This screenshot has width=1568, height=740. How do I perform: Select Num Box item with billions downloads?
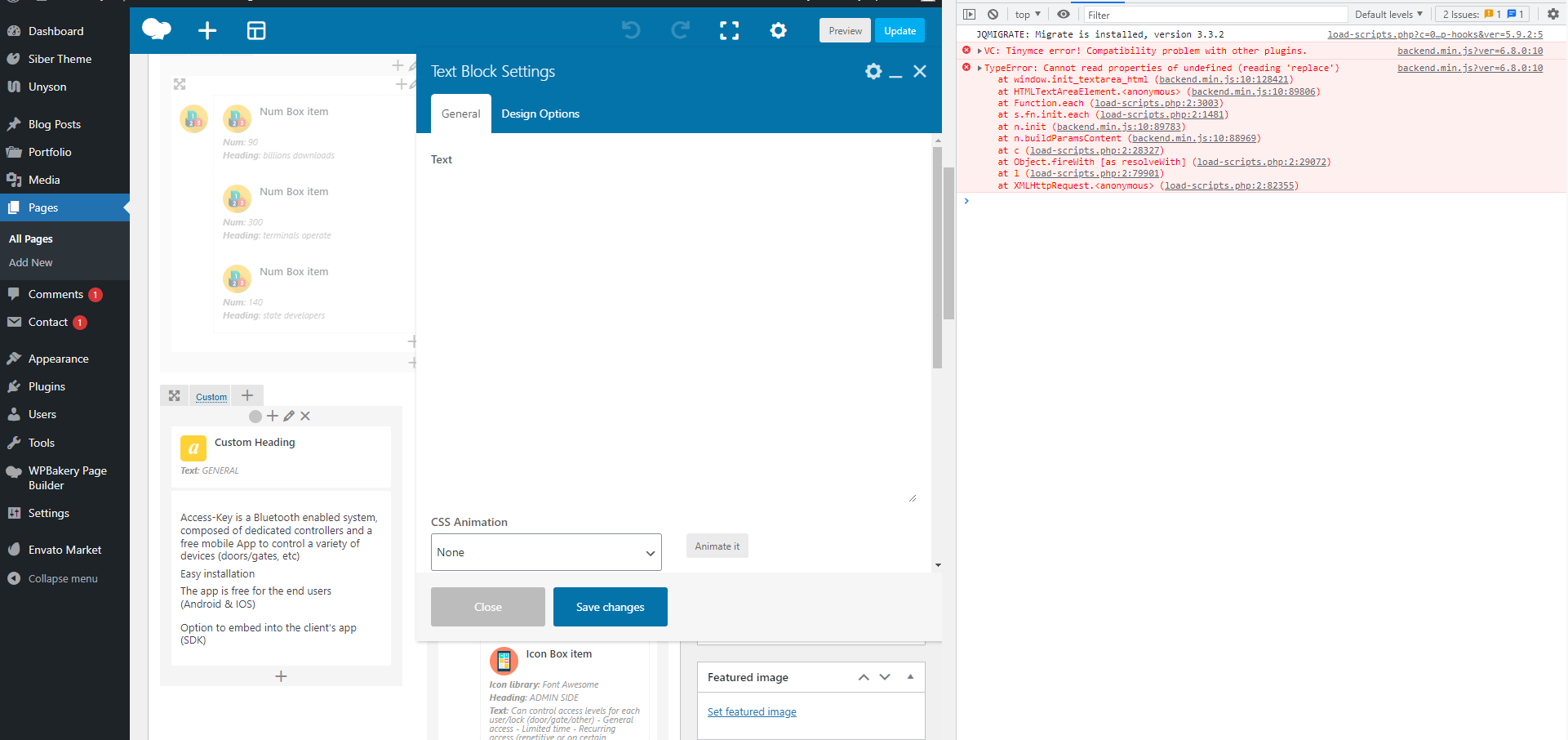tap(314, 132)
